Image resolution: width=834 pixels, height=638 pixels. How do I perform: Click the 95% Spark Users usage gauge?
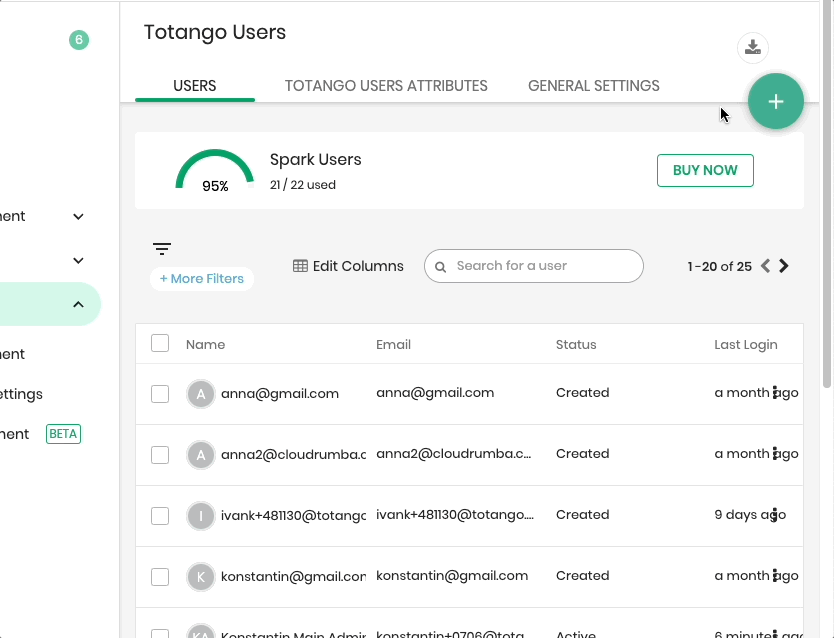pyautogui.click(x=215, y=171)
